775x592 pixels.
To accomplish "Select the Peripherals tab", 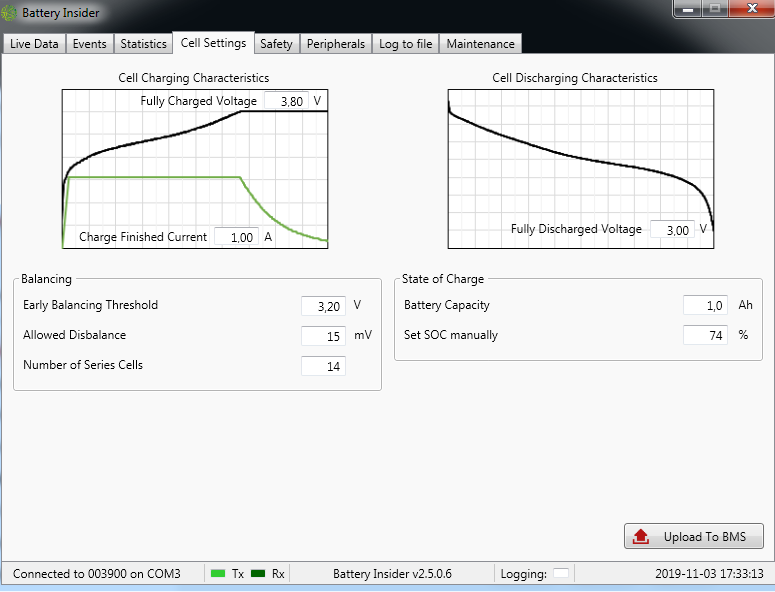I will 335,44.
